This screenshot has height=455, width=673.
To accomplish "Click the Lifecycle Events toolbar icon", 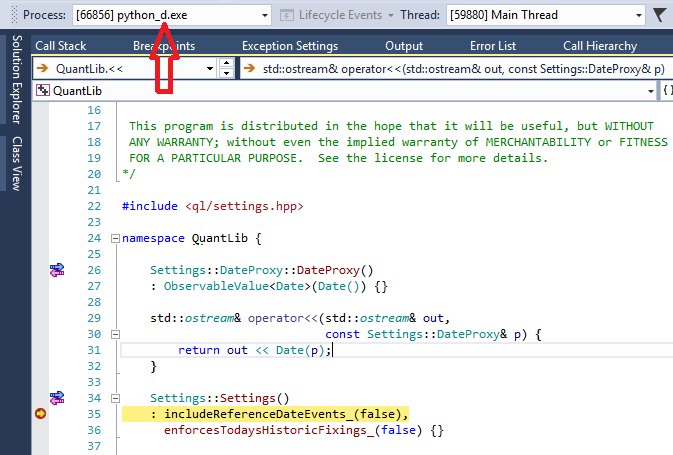I will (x=288, y=15).
